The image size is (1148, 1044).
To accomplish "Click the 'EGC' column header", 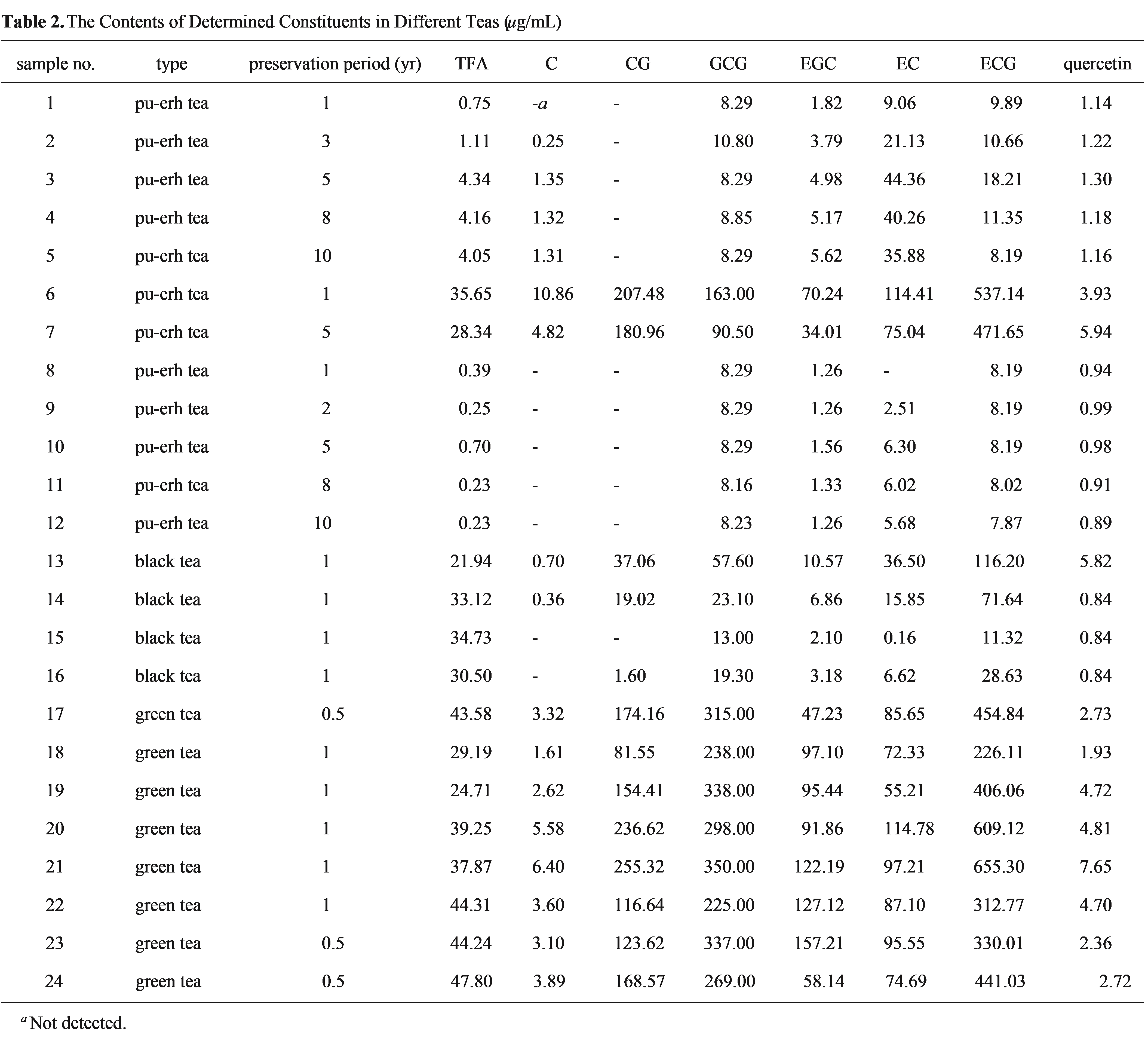I will (818, 63).
